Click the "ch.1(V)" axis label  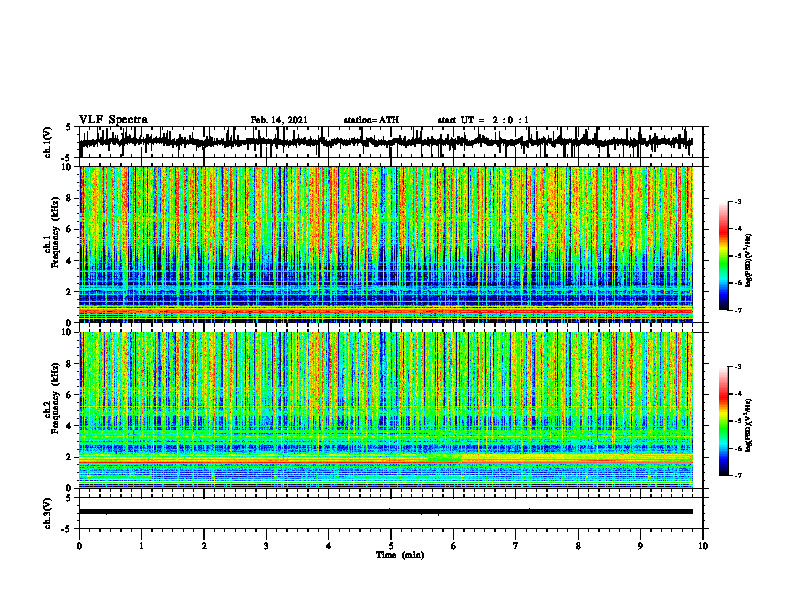click(48, 142)
